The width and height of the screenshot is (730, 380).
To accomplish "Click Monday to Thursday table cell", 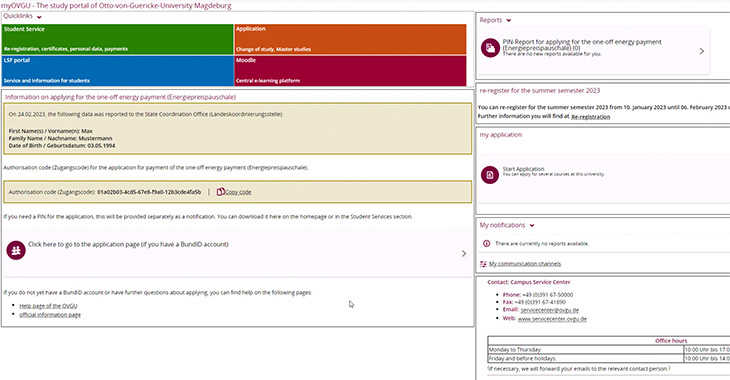I will [x=586, y=350].
